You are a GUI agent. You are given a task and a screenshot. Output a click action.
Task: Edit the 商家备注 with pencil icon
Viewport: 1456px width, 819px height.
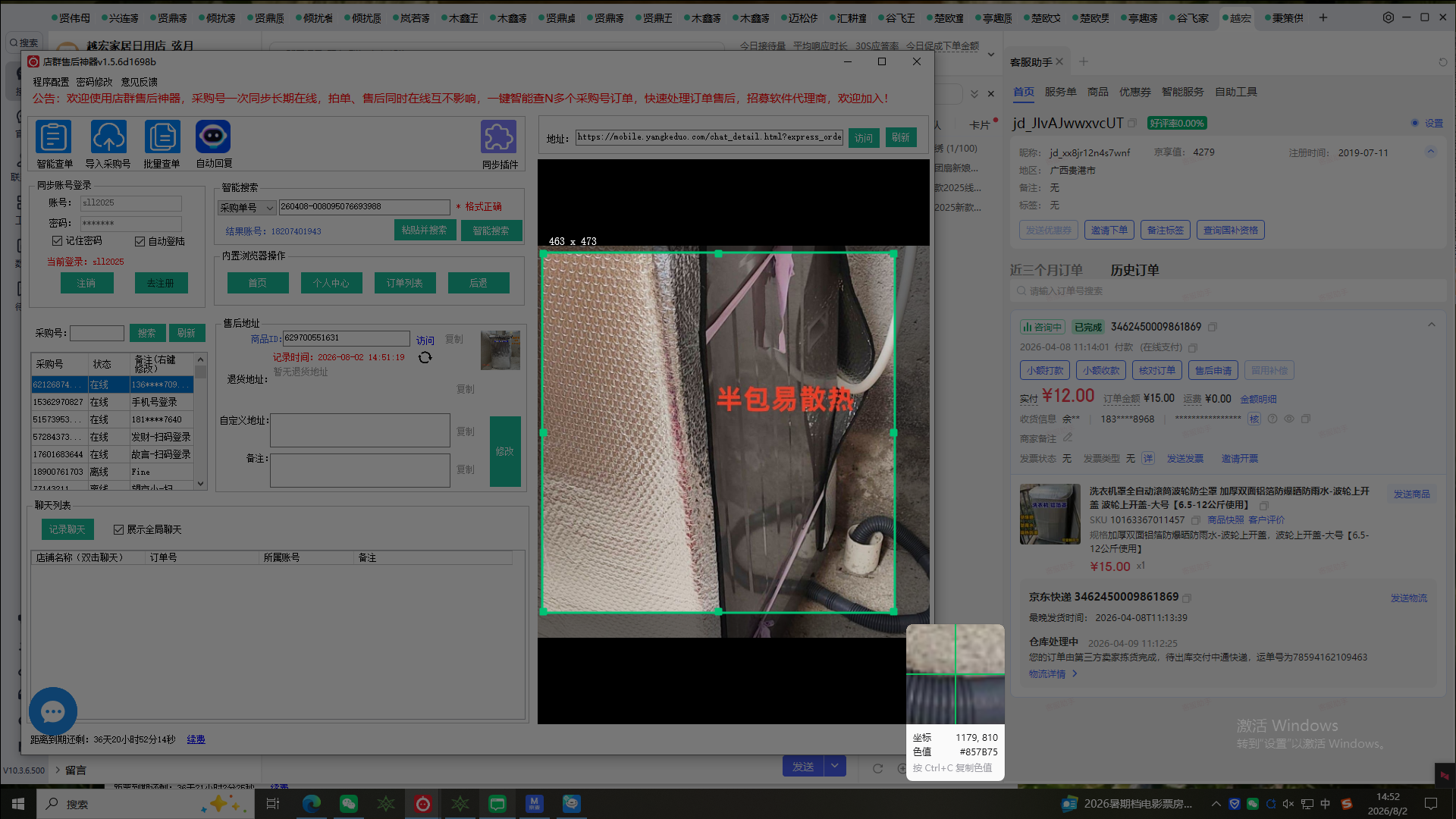1068,438
